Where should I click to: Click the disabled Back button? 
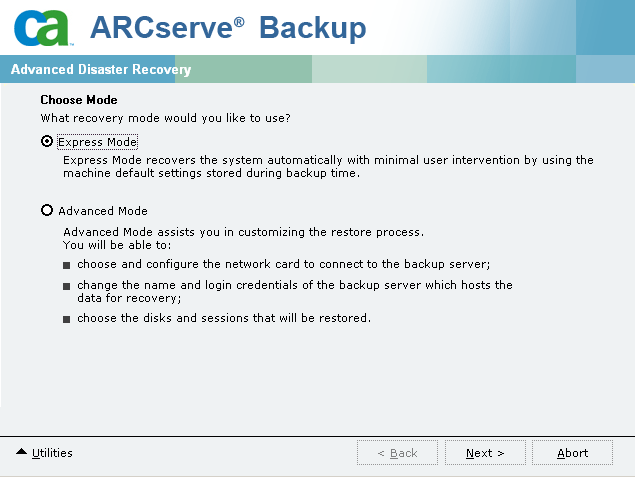[x=397, y=453]
